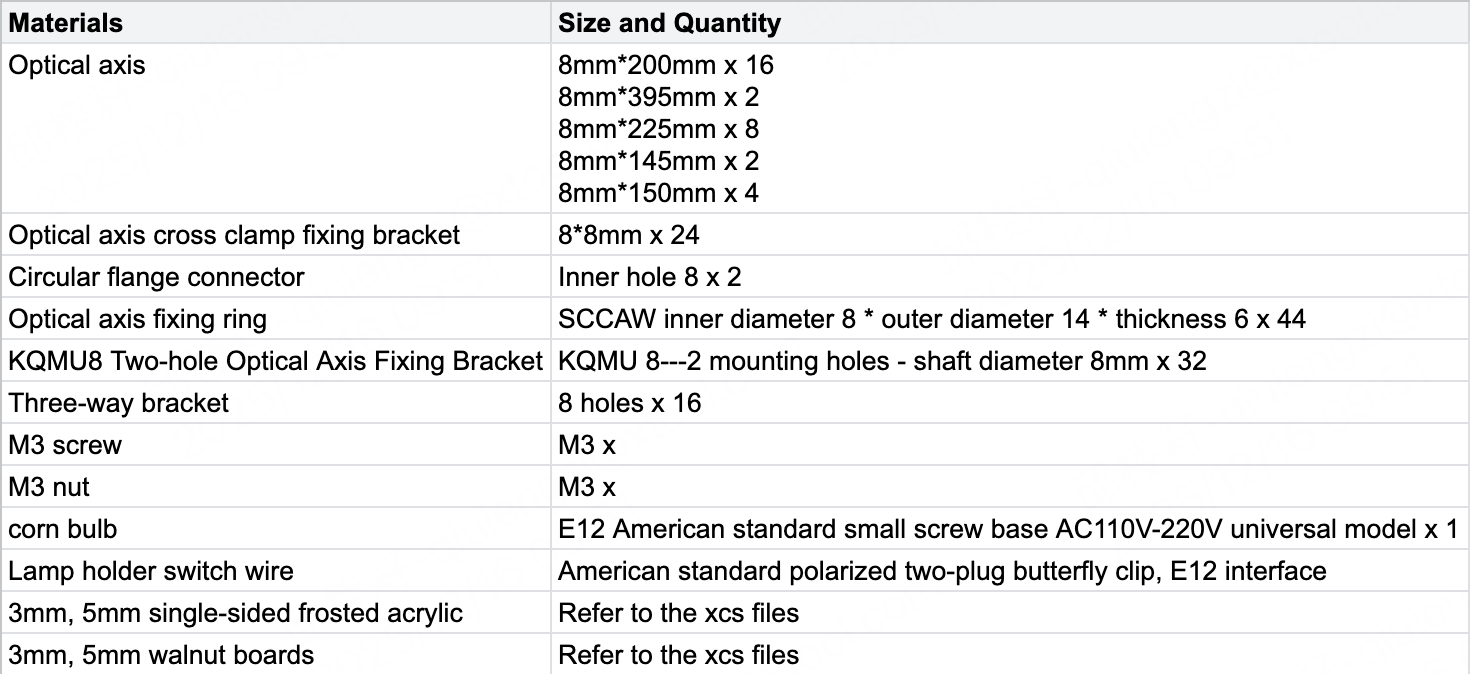The width and height of the screenshot is (1470, 674).
Task: Click the SCCAW inner diameter size cell
Action: coord(931,320)
